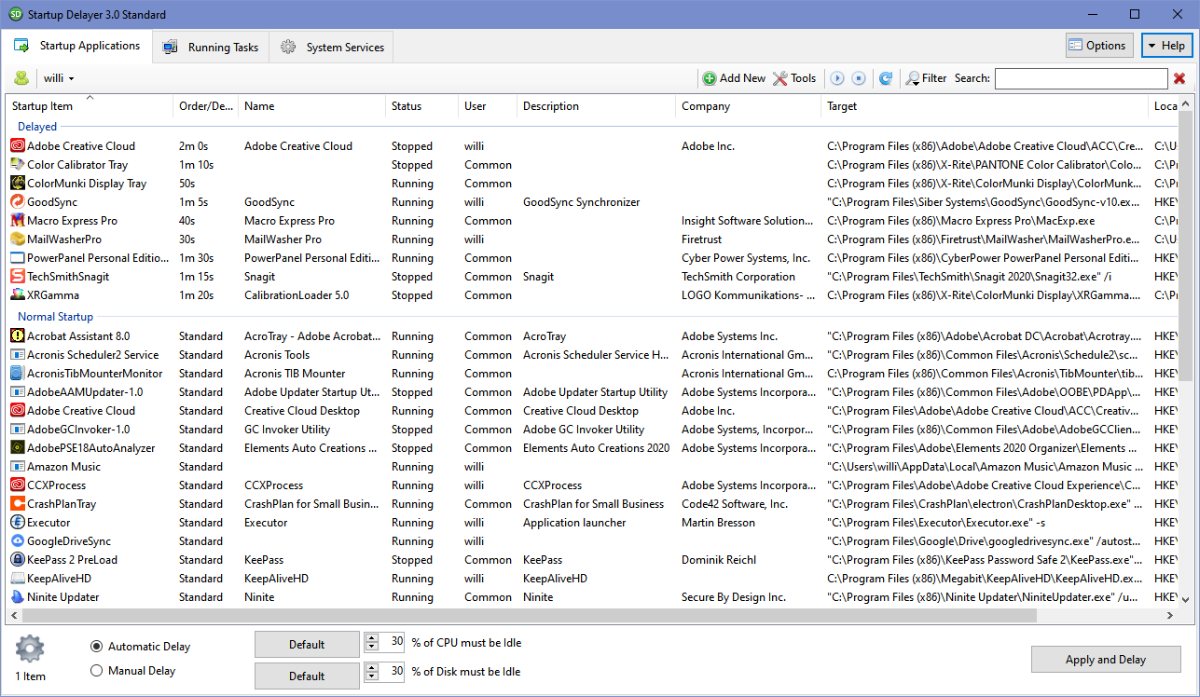Select the Automatic Delay radio button
1200x697 pixels.
97,646
